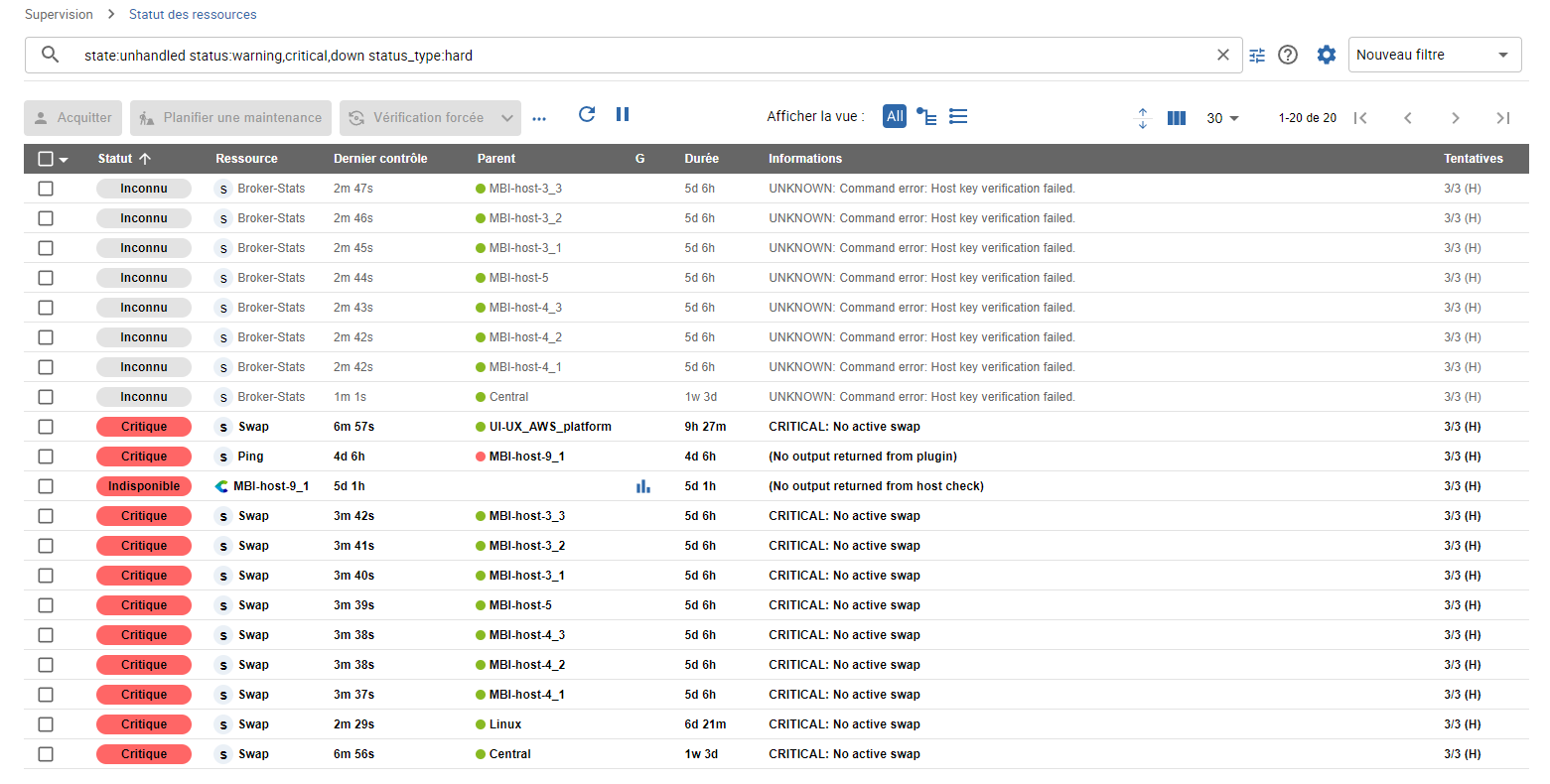The image size is (1550, 784).
Task: Click the help question mark icon
Action: click(1288, 56)
